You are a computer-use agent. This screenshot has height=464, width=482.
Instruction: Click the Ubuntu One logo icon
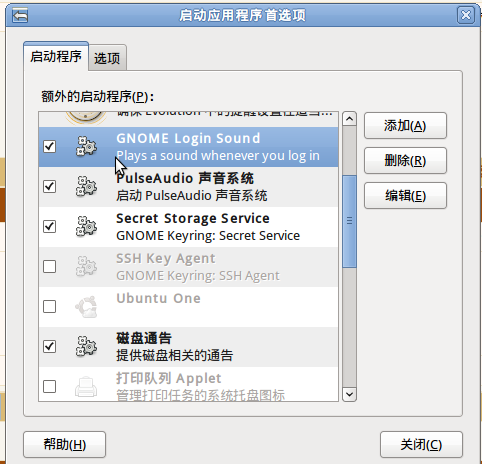point(86,306)
